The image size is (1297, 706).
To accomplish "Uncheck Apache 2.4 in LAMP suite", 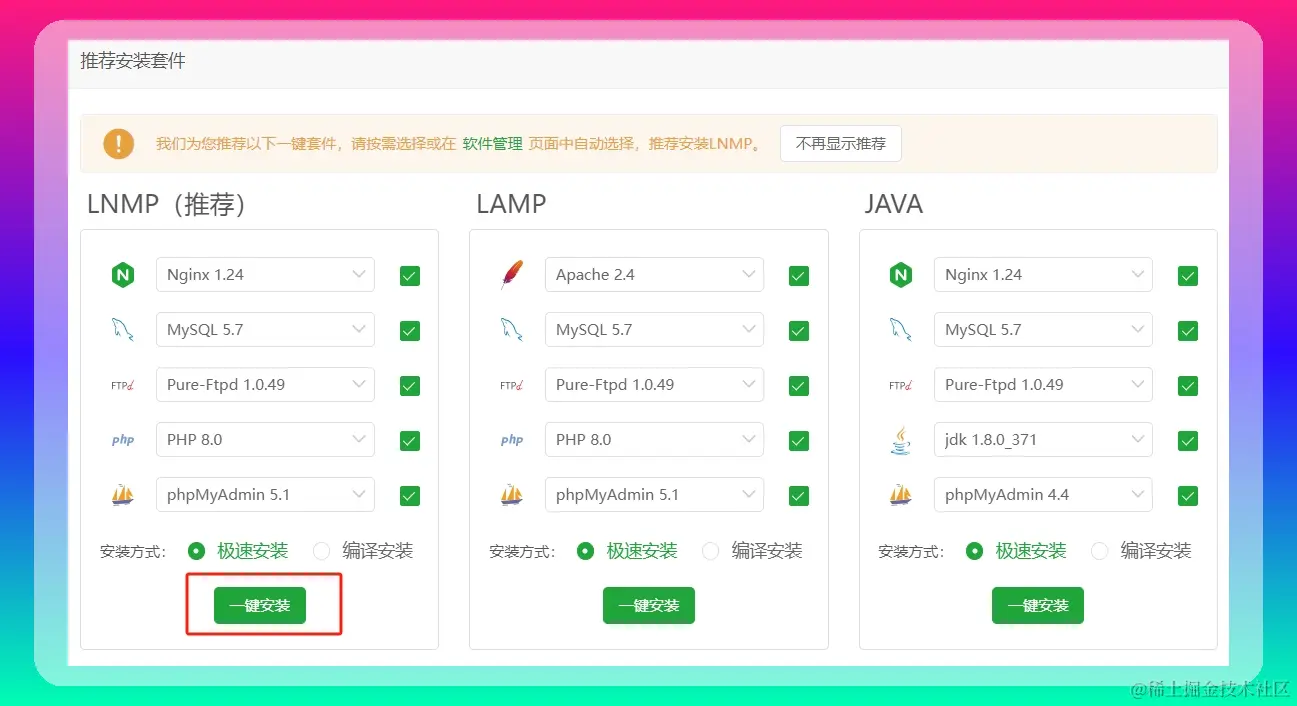I will coord(798,276).
